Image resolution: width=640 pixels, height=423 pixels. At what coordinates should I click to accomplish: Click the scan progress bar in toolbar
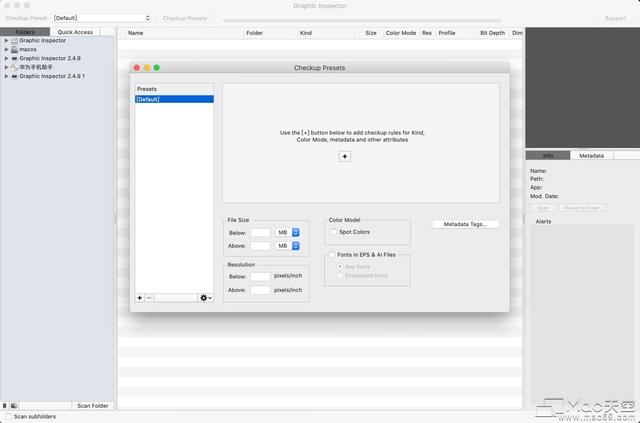click(362, 20)
